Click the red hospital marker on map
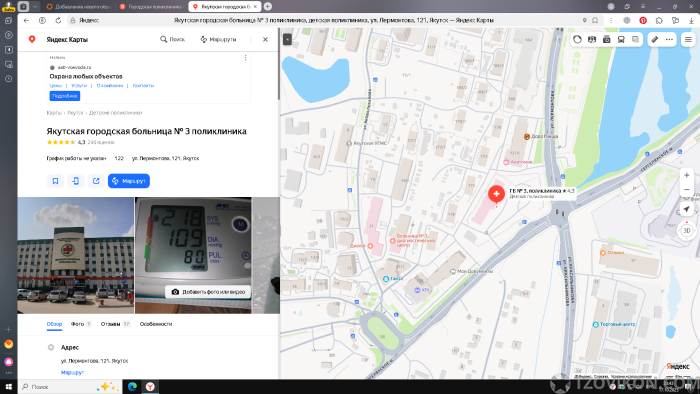Screen dimensions: 700x394 (496, 194)
